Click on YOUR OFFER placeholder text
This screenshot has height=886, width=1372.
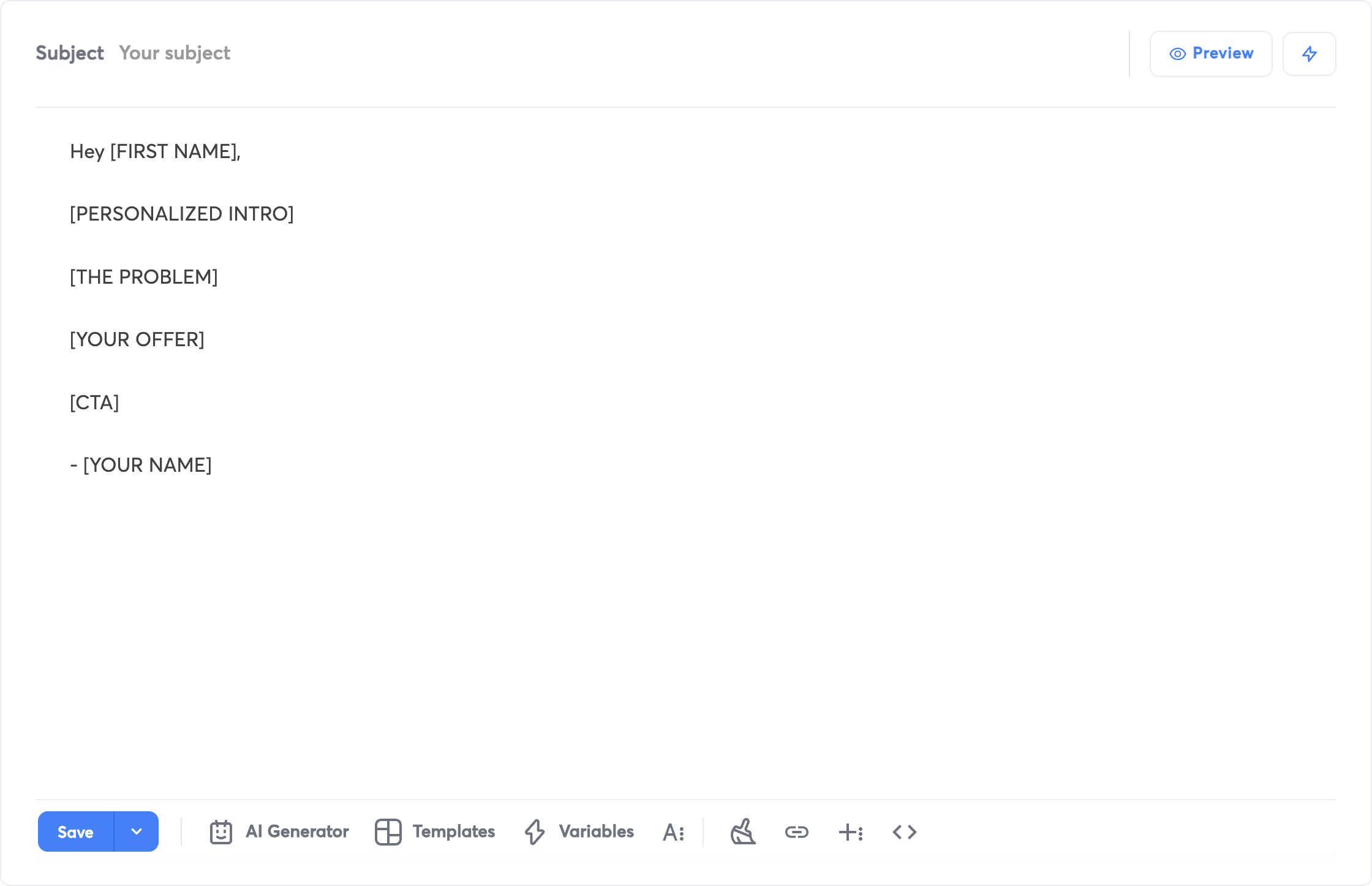pos(137,339)
